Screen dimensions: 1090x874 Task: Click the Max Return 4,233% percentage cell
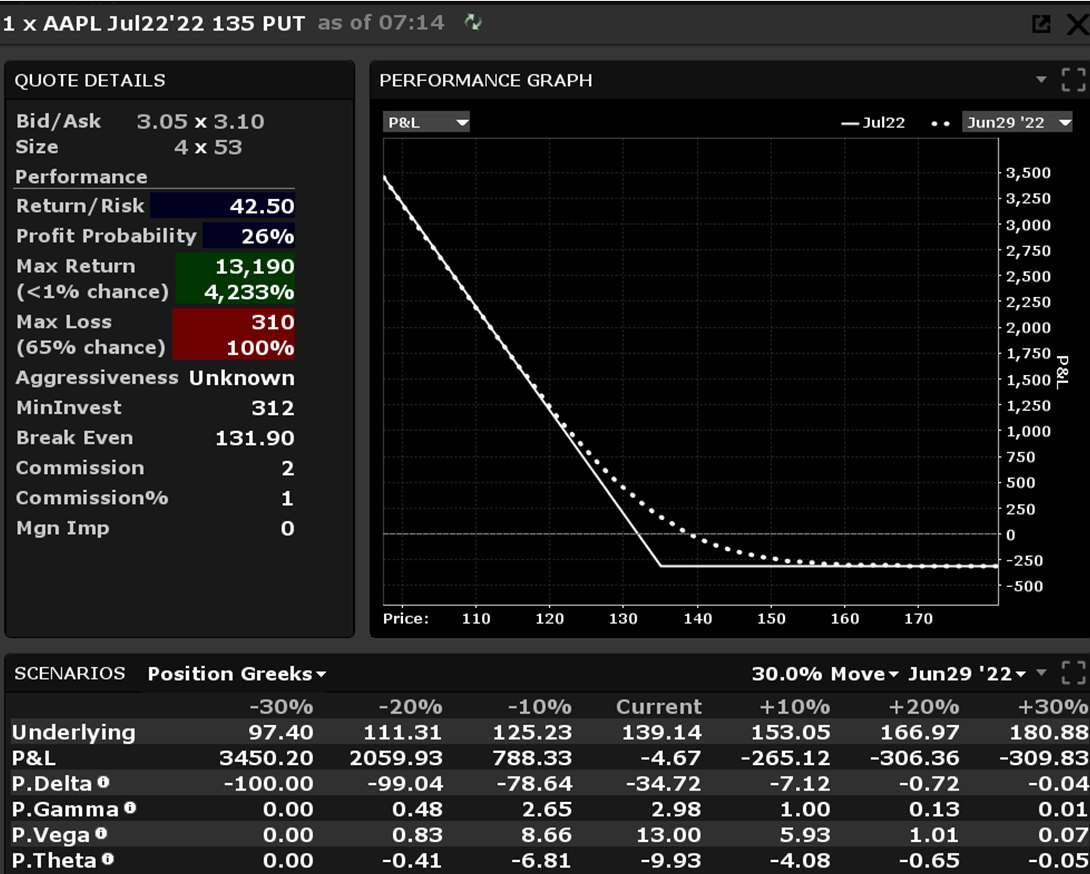pyautogui.click(x=236, y=292)
